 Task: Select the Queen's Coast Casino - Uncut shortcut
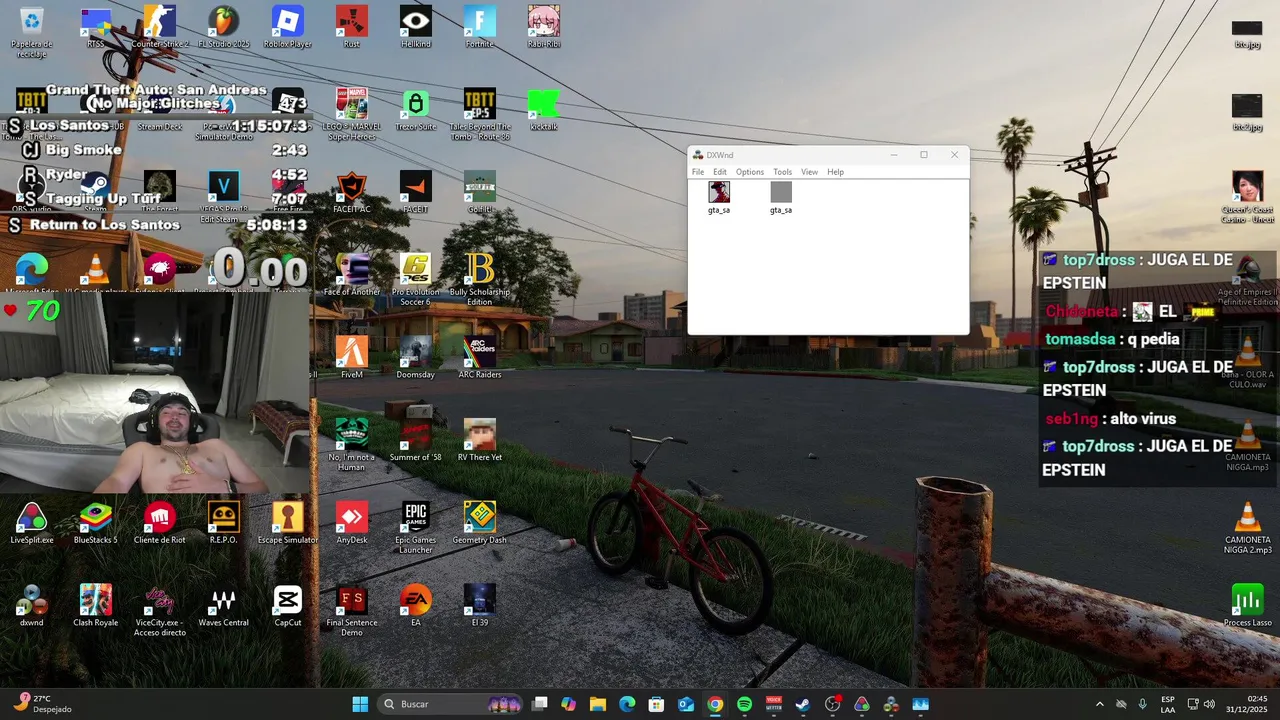1248,197
